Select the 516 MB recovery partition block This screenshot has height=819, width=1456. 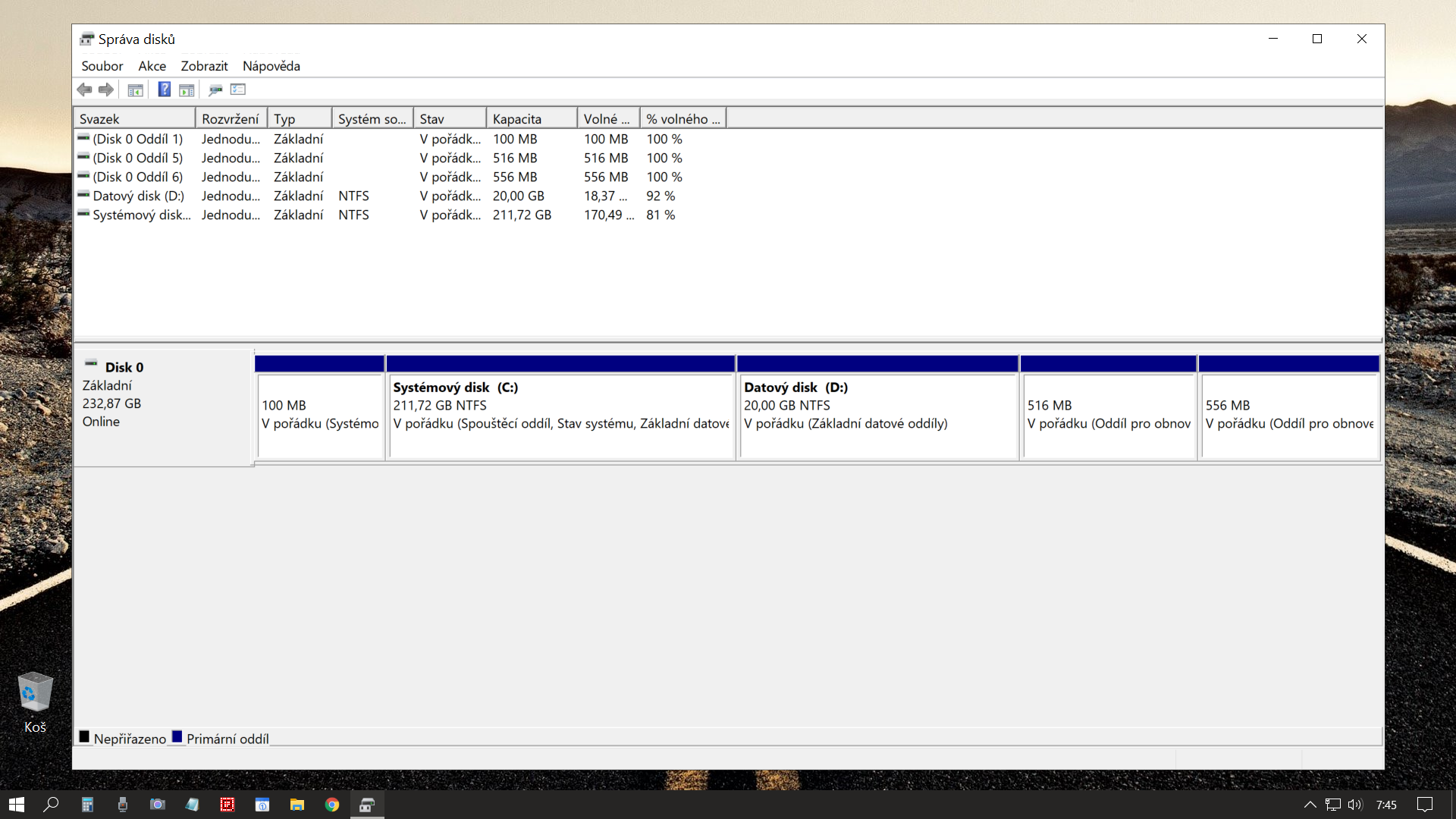tap(1108, 416)
